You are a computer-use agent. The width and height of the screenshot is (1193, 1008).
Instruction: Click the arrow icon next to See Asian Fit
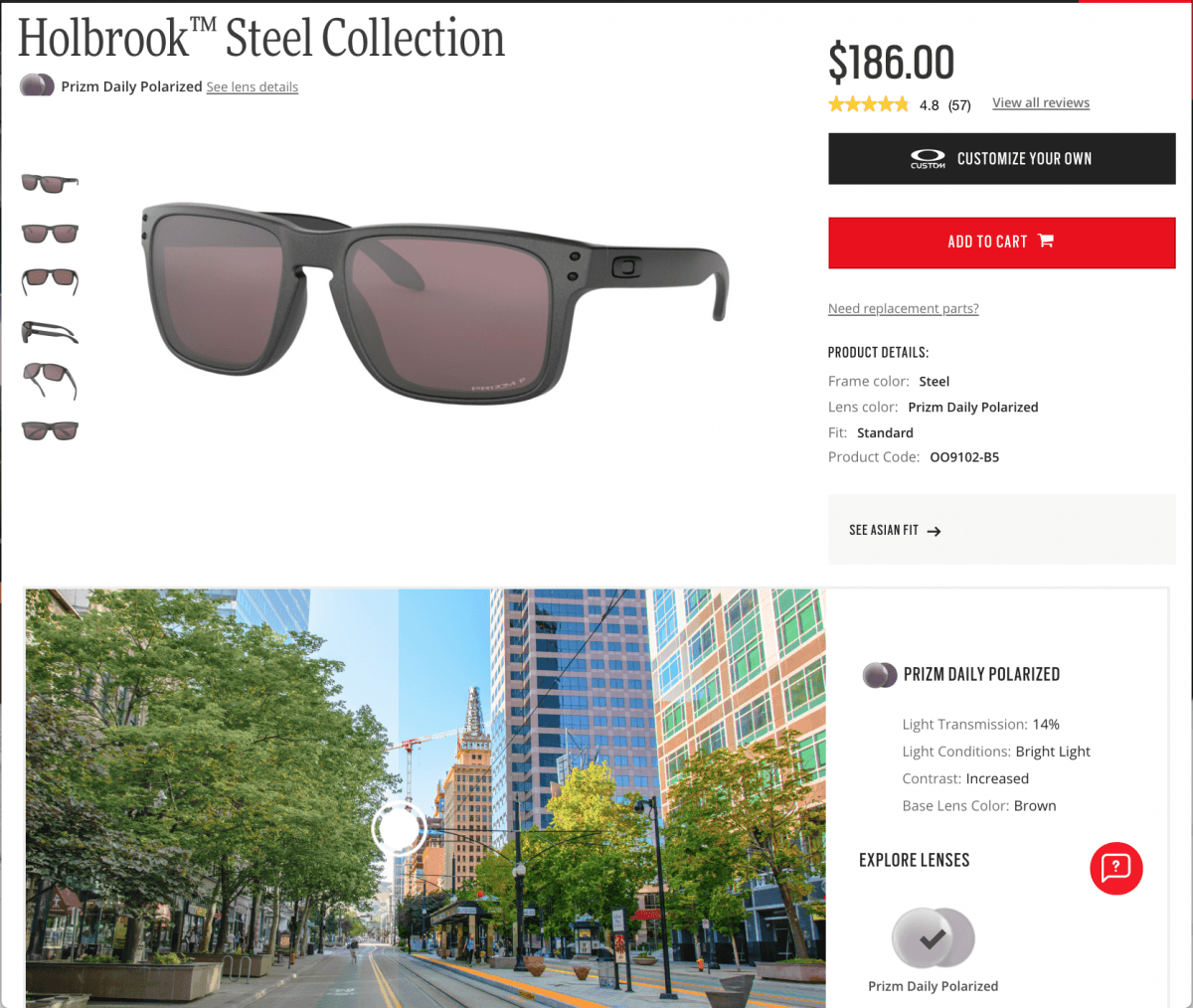(x=934, y=531)
